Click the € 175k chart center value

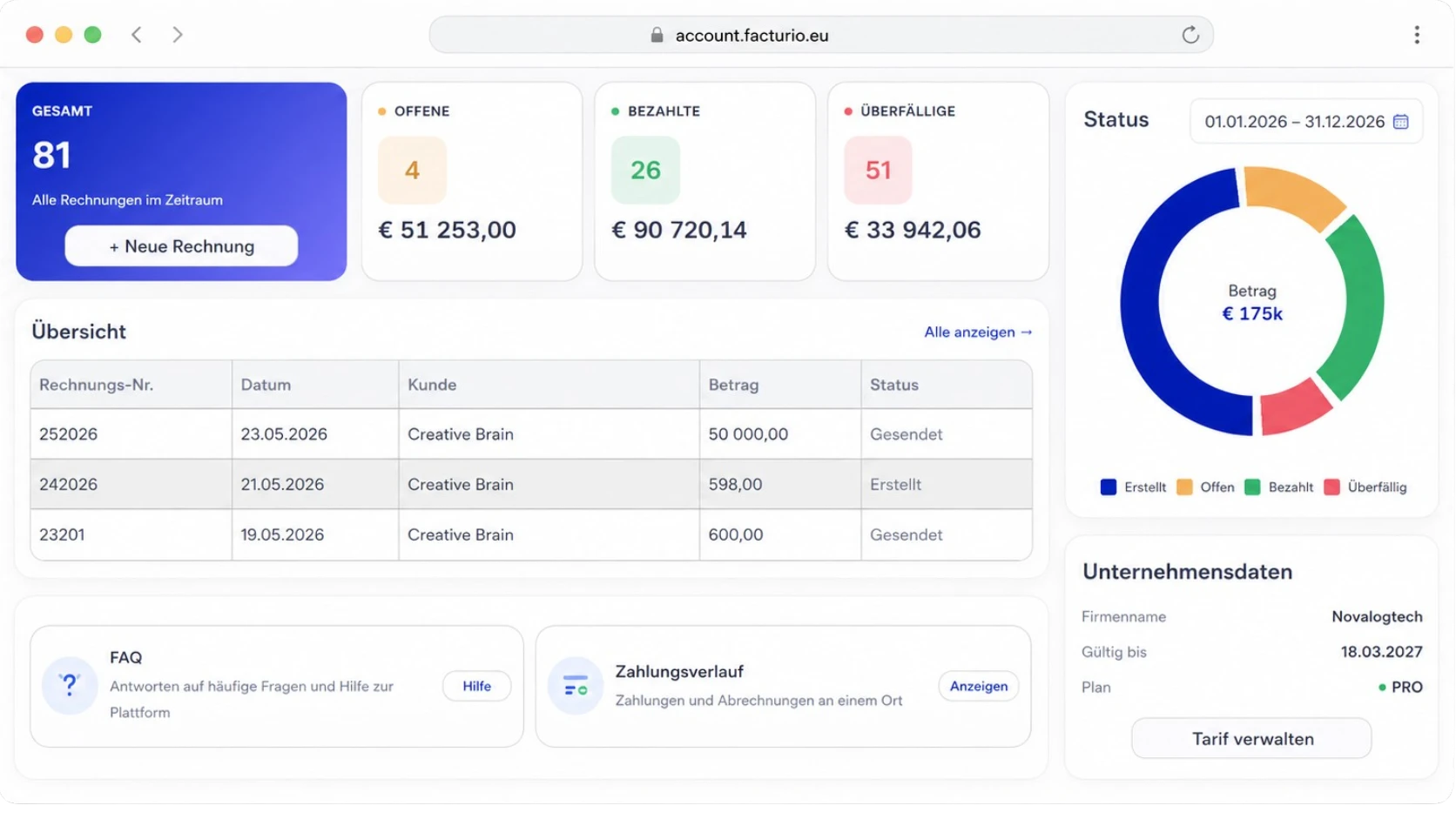click(1252, 314)
